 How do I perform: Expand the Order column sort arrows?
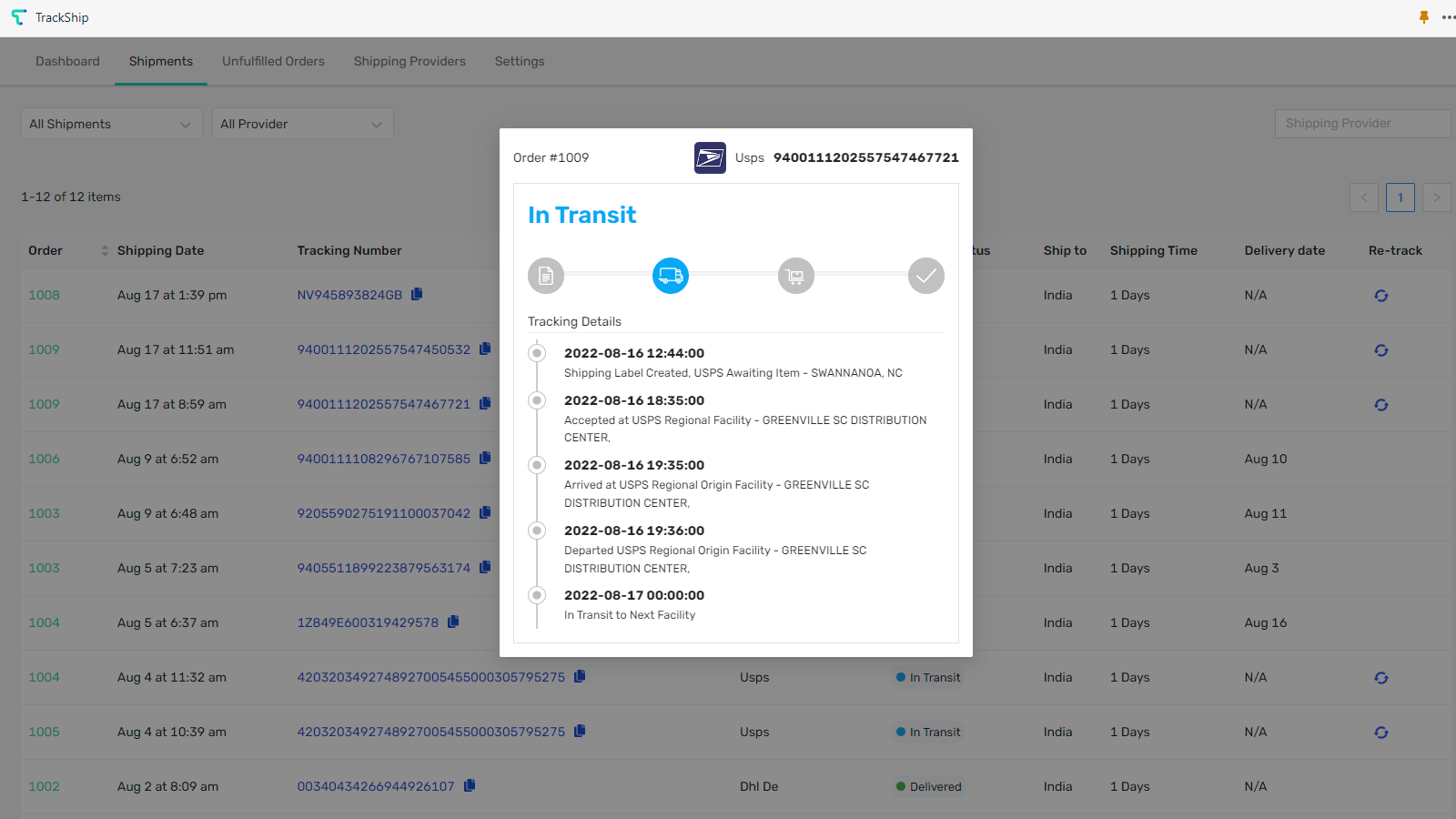(103, 250)
